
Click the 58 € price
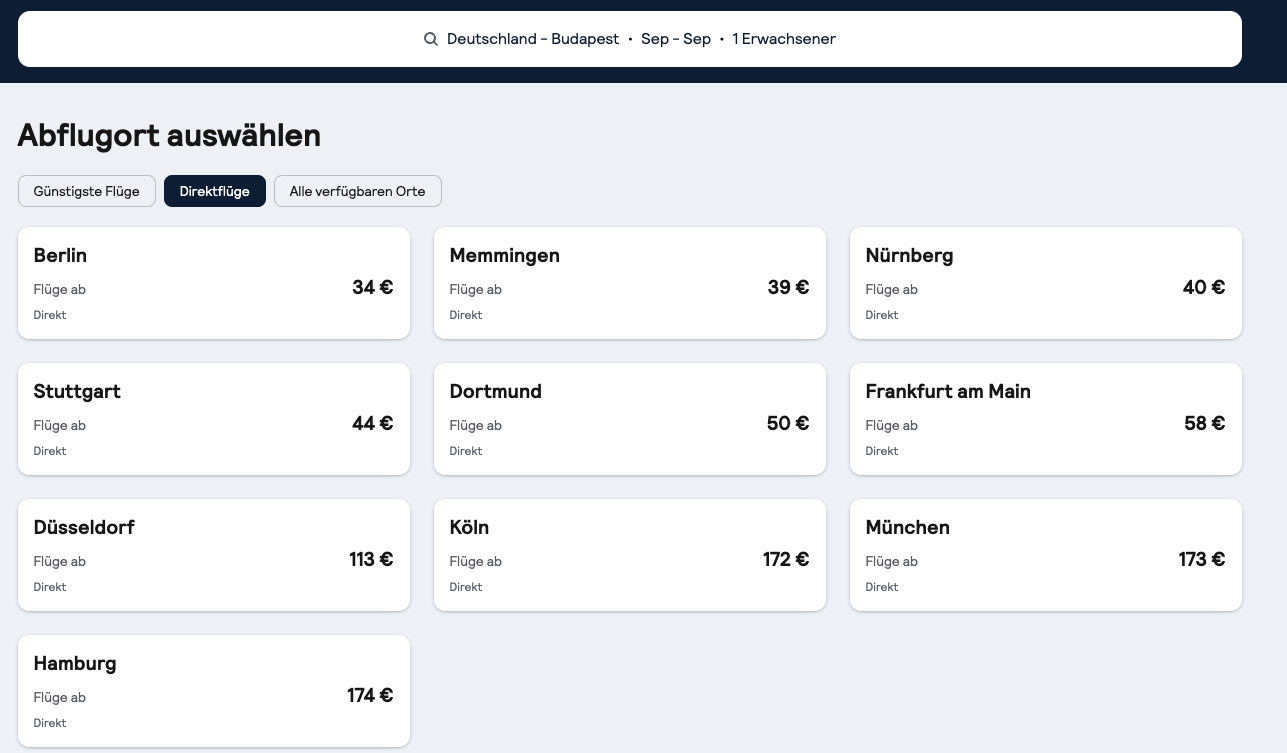(1205, 424)
